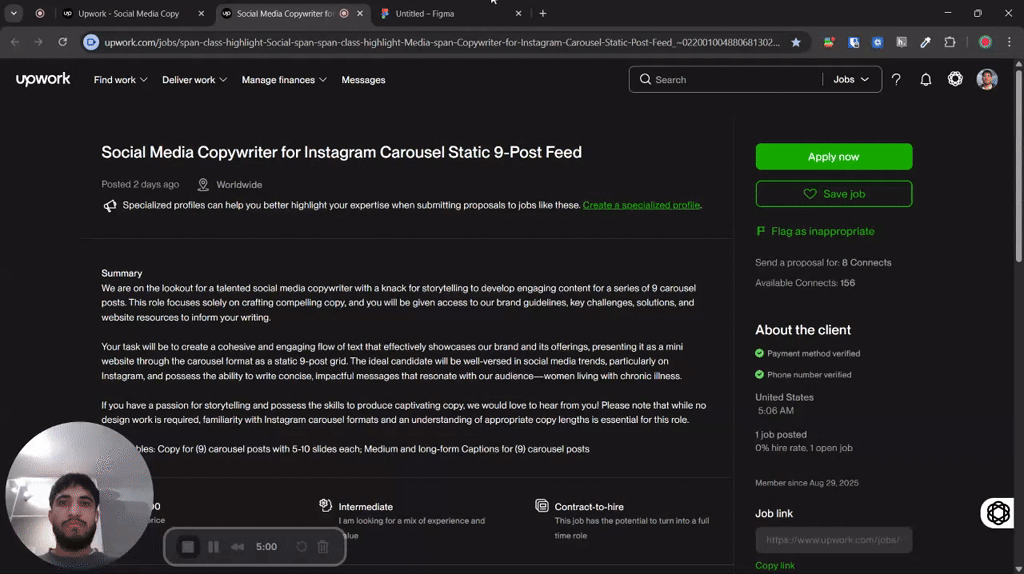This screenshot has width=1024, height=574.
Task: Click the About the client heading
Action: tap(803, 330)
